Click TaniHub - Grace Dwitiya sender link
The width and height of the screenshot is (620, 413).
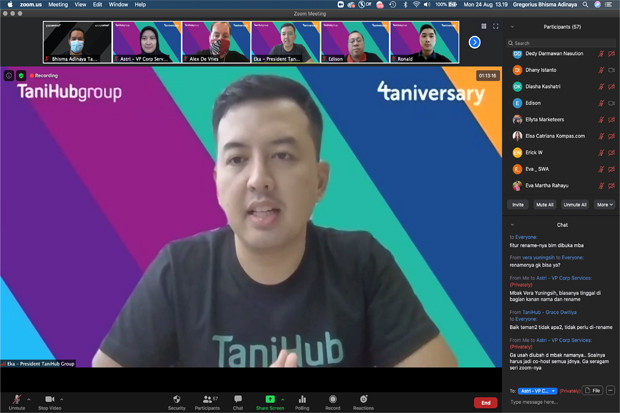point(549,312)
